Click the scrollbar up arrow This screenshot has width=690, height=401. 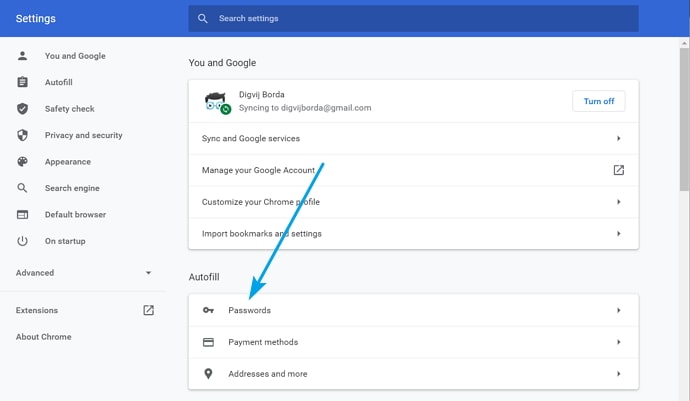[684, 43]
